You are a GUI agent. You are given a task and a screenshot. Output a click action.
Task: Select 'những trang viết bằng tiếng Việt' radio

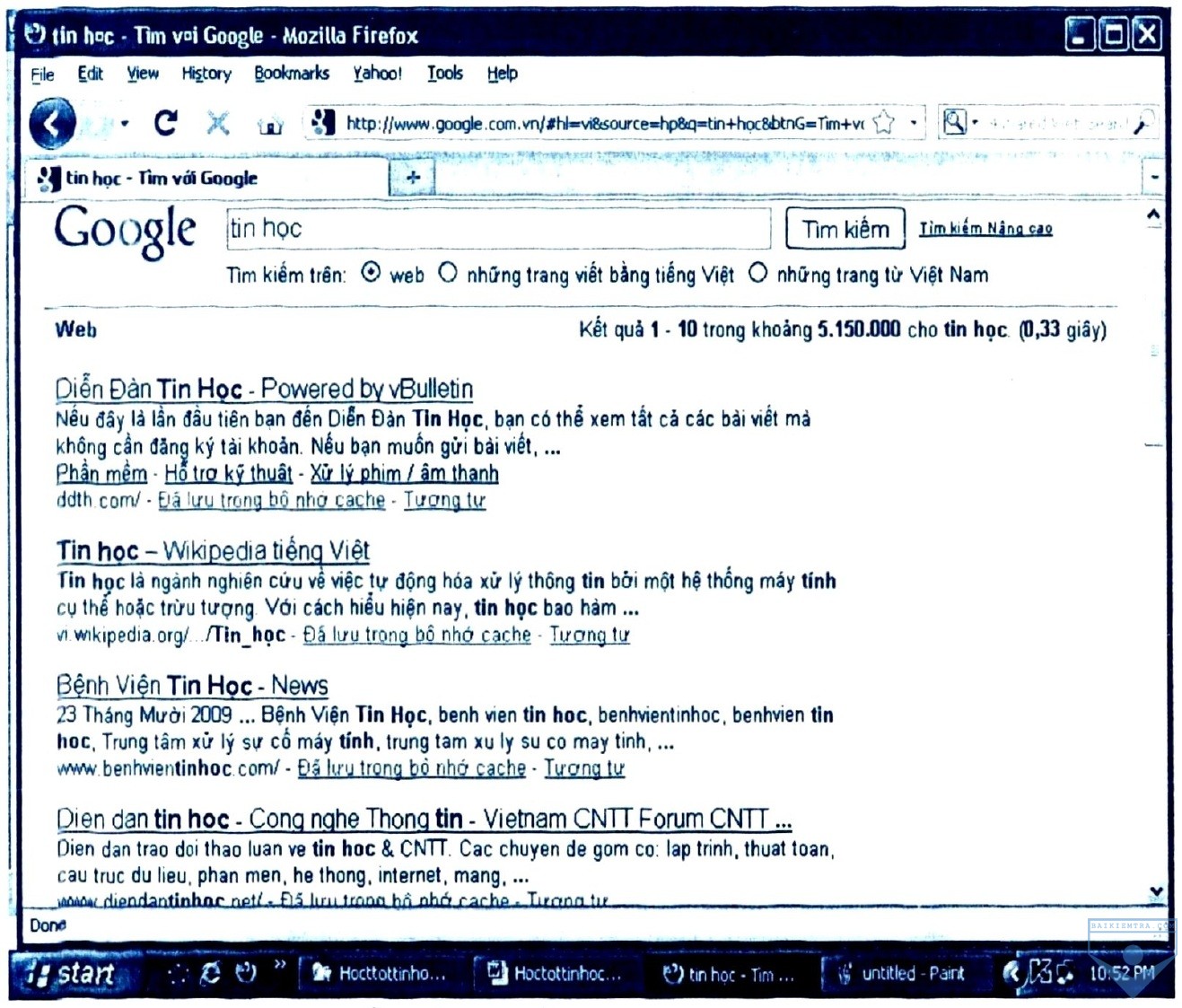point(448,273)
